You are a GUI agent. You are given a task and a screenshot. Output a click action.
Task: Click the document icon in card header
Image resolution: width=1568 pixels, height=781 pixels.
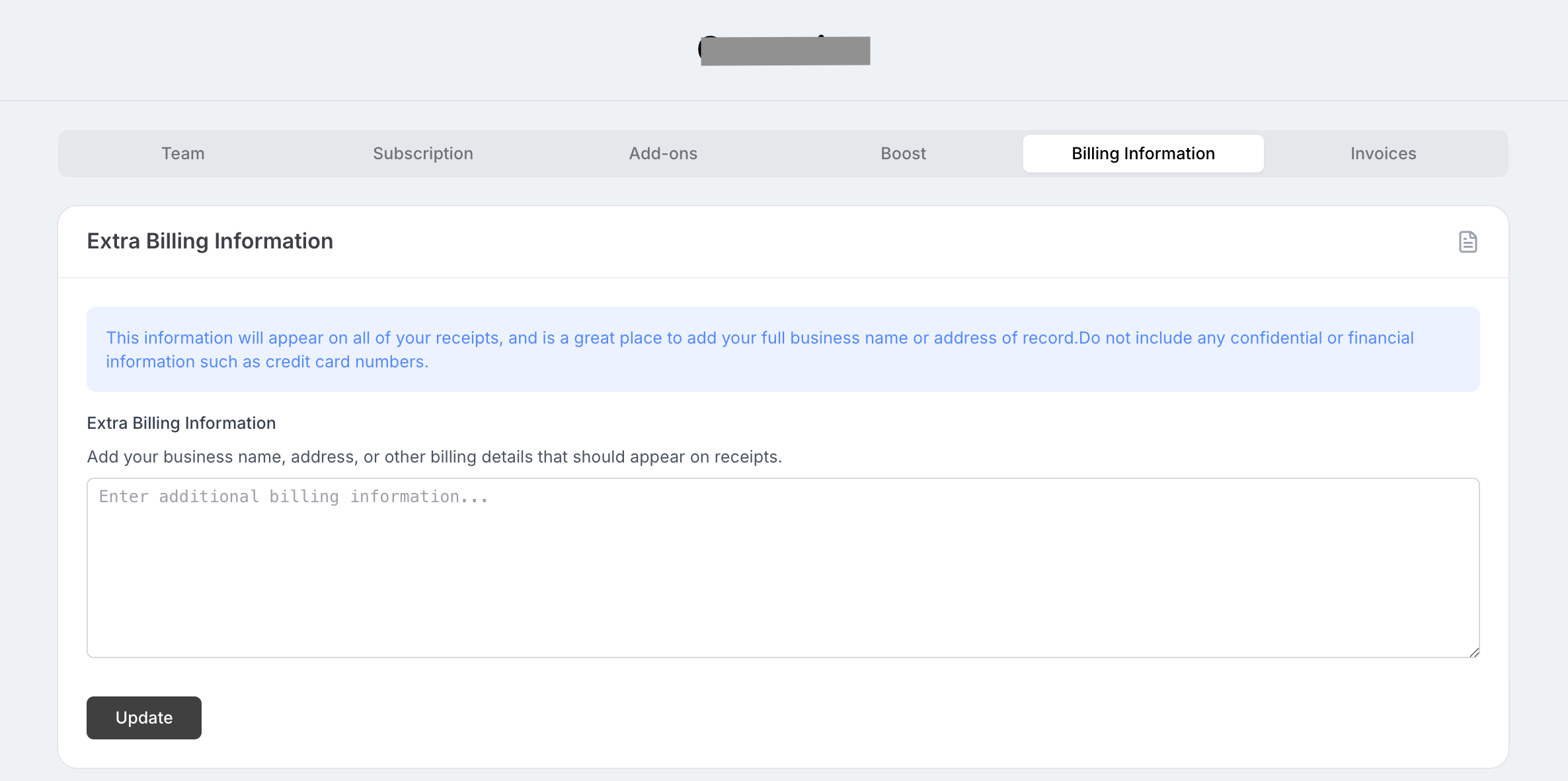pyautogui.click(x=1468, y=242)
